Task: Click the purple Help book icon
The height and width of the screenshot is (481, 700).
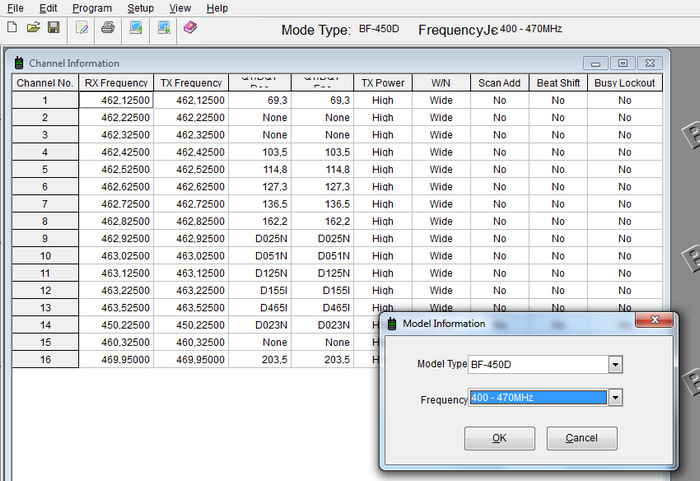Action: 190,27
